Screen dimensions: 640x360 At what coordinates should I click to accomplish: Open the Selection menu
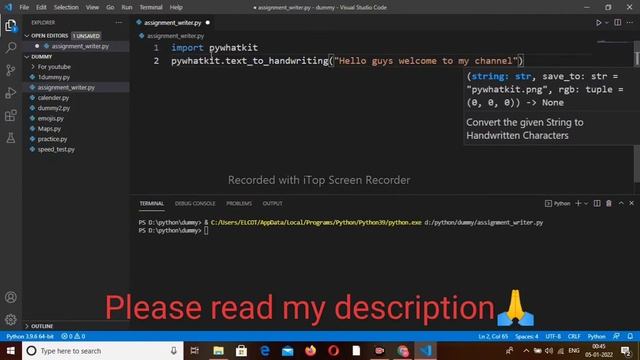(66, 7)
